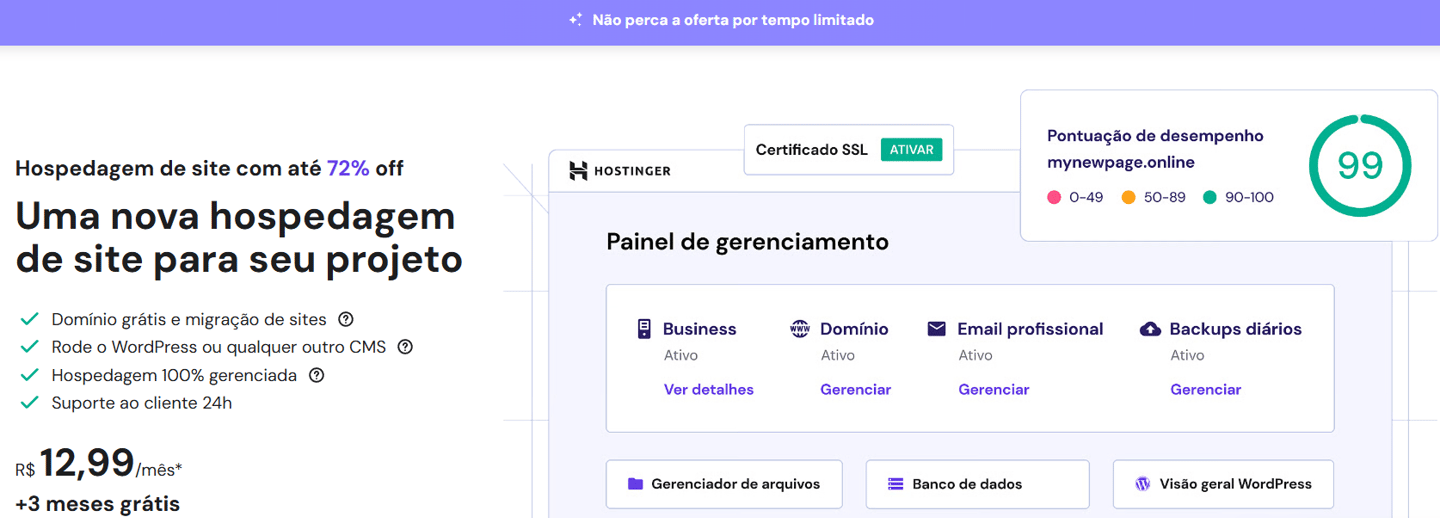Click the Ativo status under Business
Image resolution: width=1440 pixels, height=518 pixels.
coord(681,355)
